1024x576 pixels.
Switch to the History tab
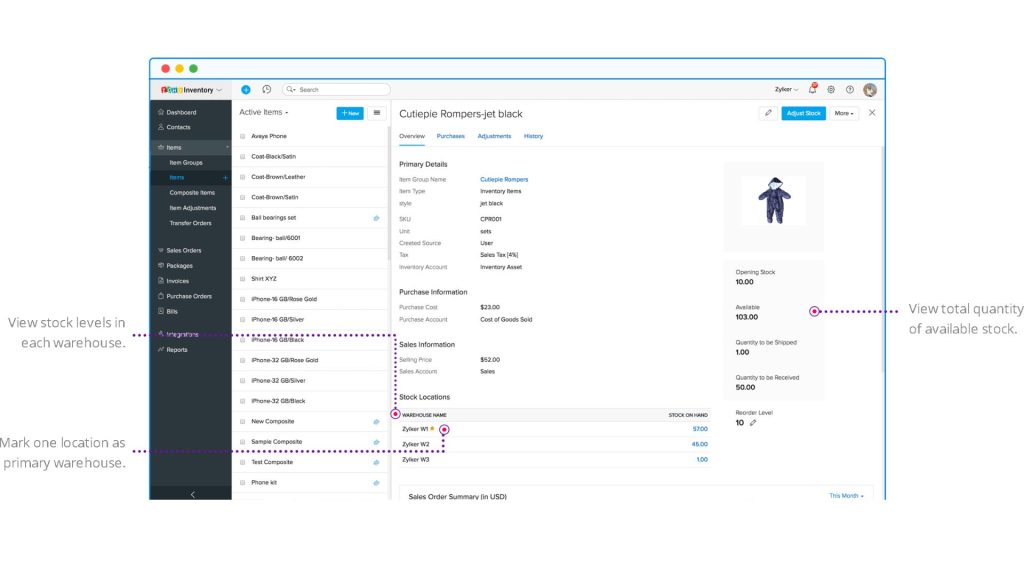point(533,136)
